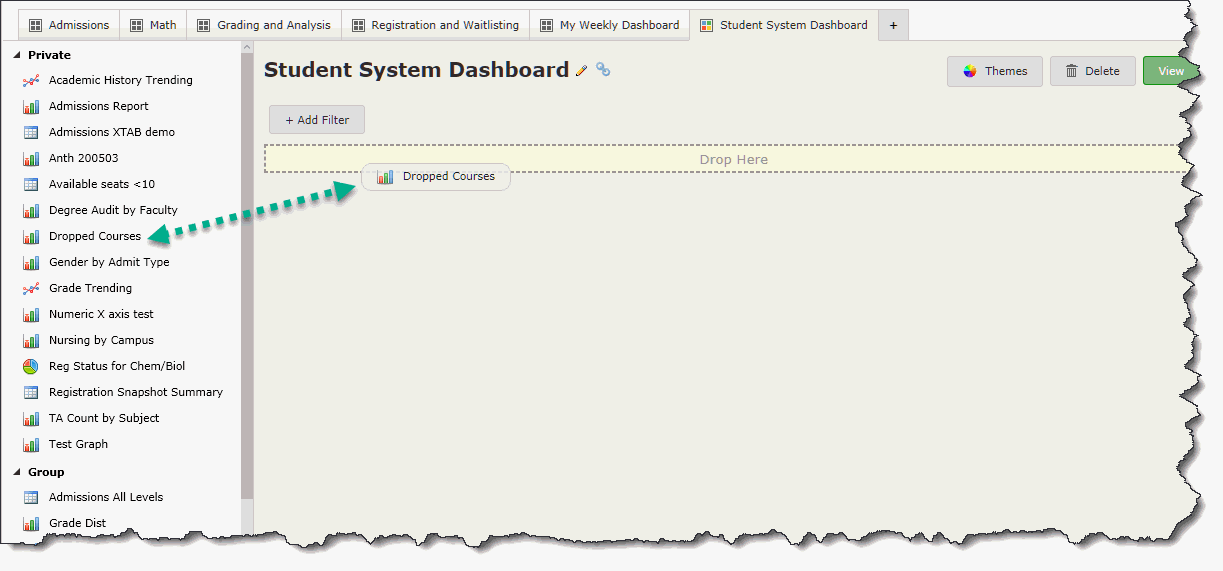
Task: Select Nursing by Campus report
Action: (101, 340)
